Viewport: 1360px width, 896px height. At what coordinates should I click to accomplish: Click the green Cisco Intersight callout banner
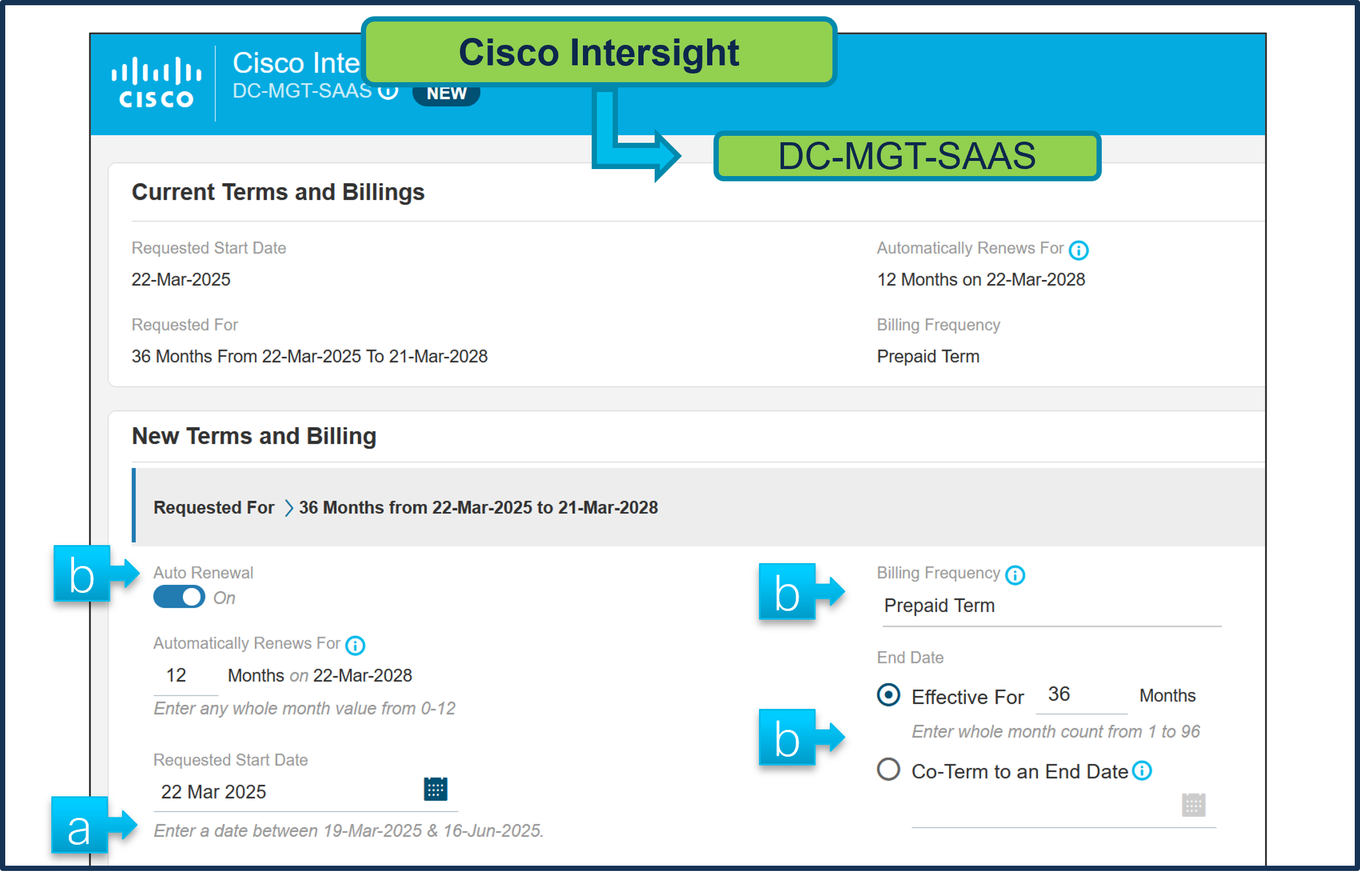coord(599,52)
